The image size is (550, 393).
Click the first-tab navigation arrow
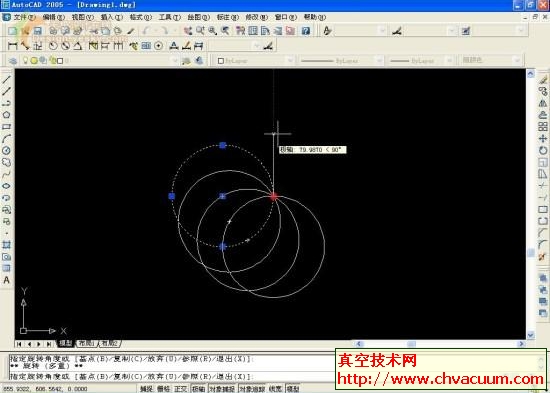(19, 344)
